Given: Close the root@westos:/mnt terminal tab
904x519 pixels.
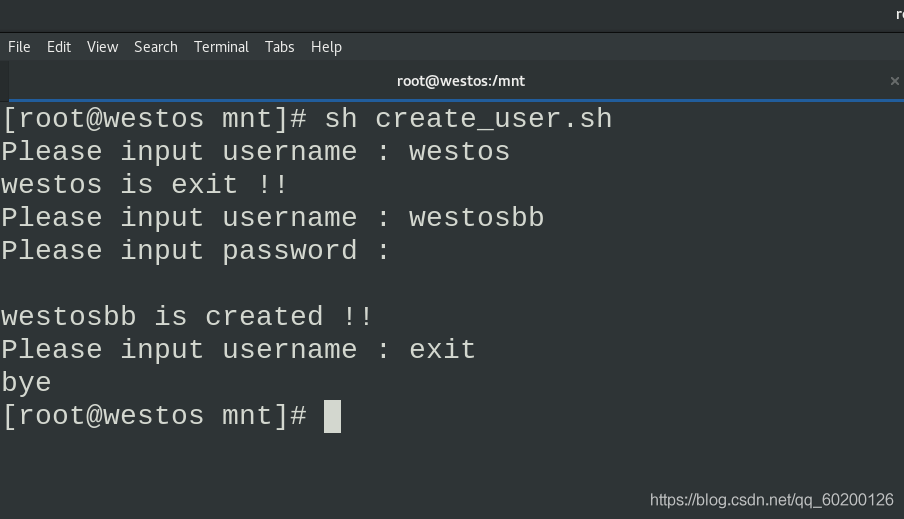Looking at the screenshot, I should point(894,81).
